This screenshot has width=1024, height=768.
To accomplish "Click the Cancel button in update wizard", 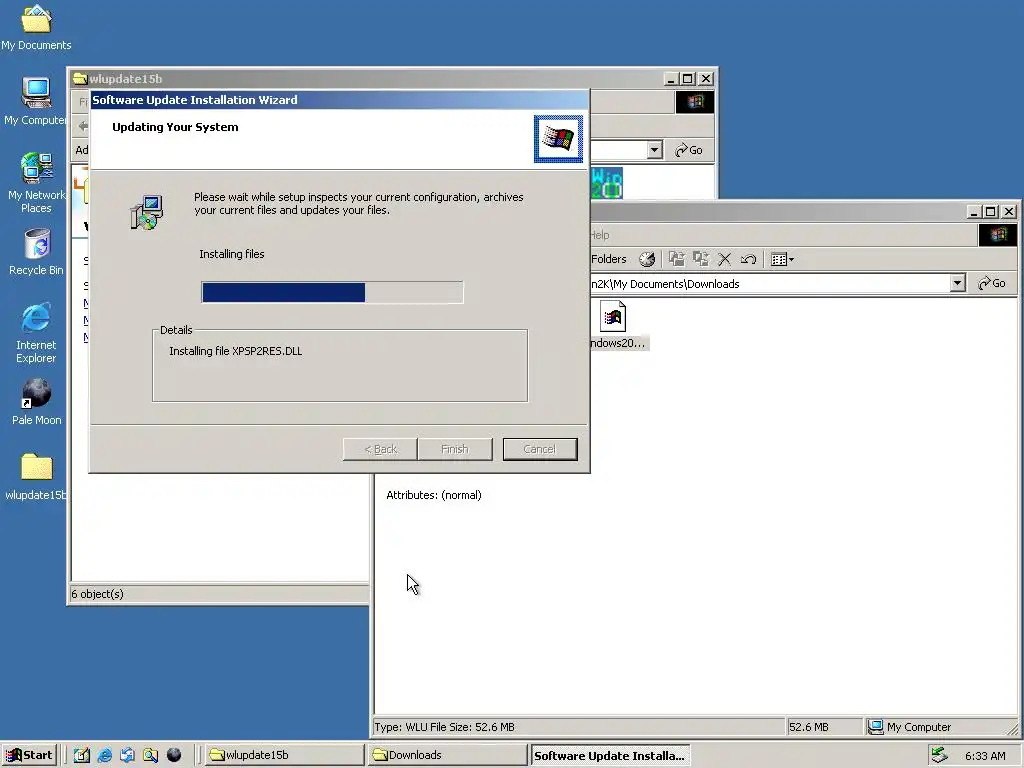I will pos(540,449).
